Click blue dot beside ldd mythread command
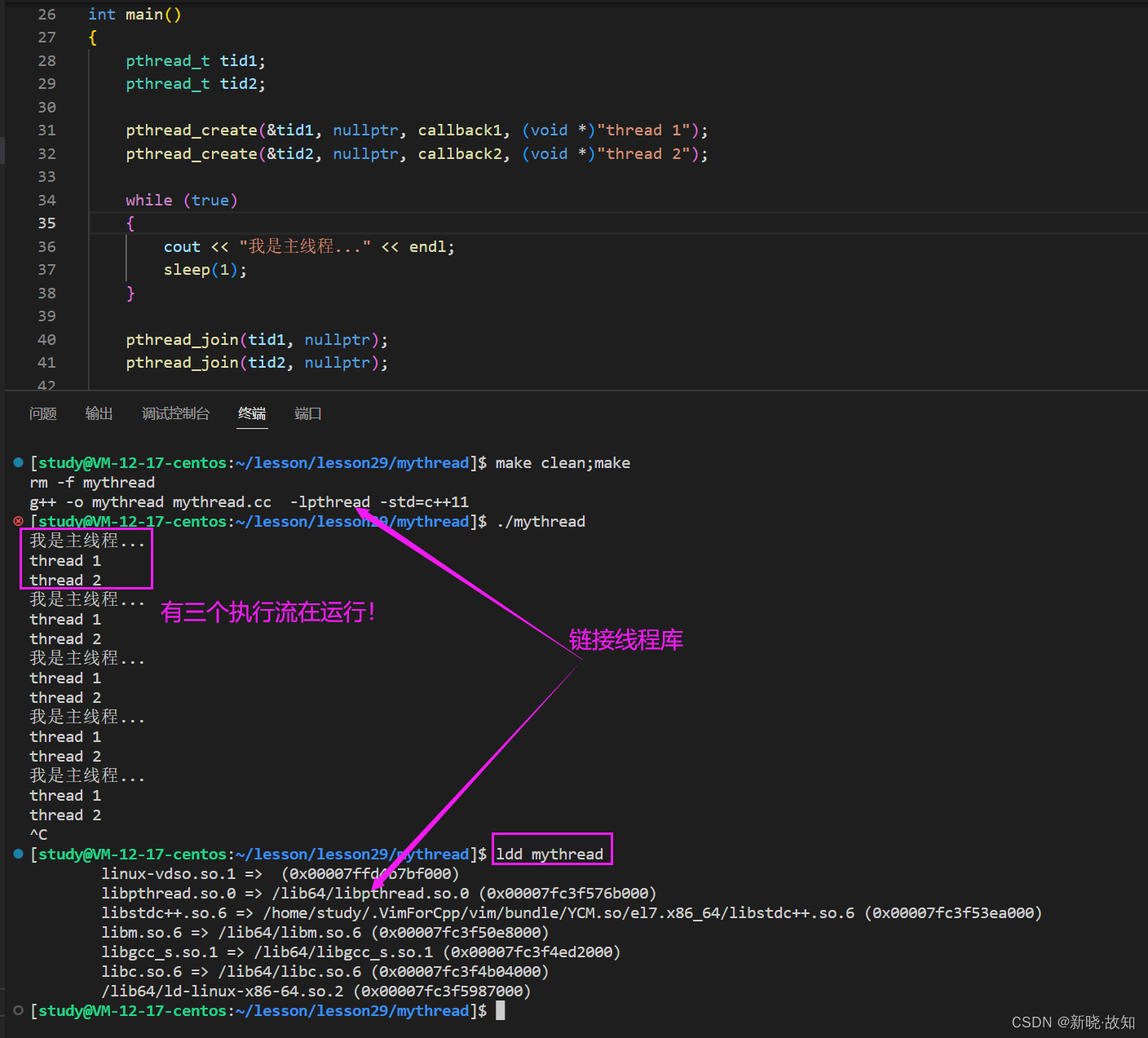 point(19,855)
